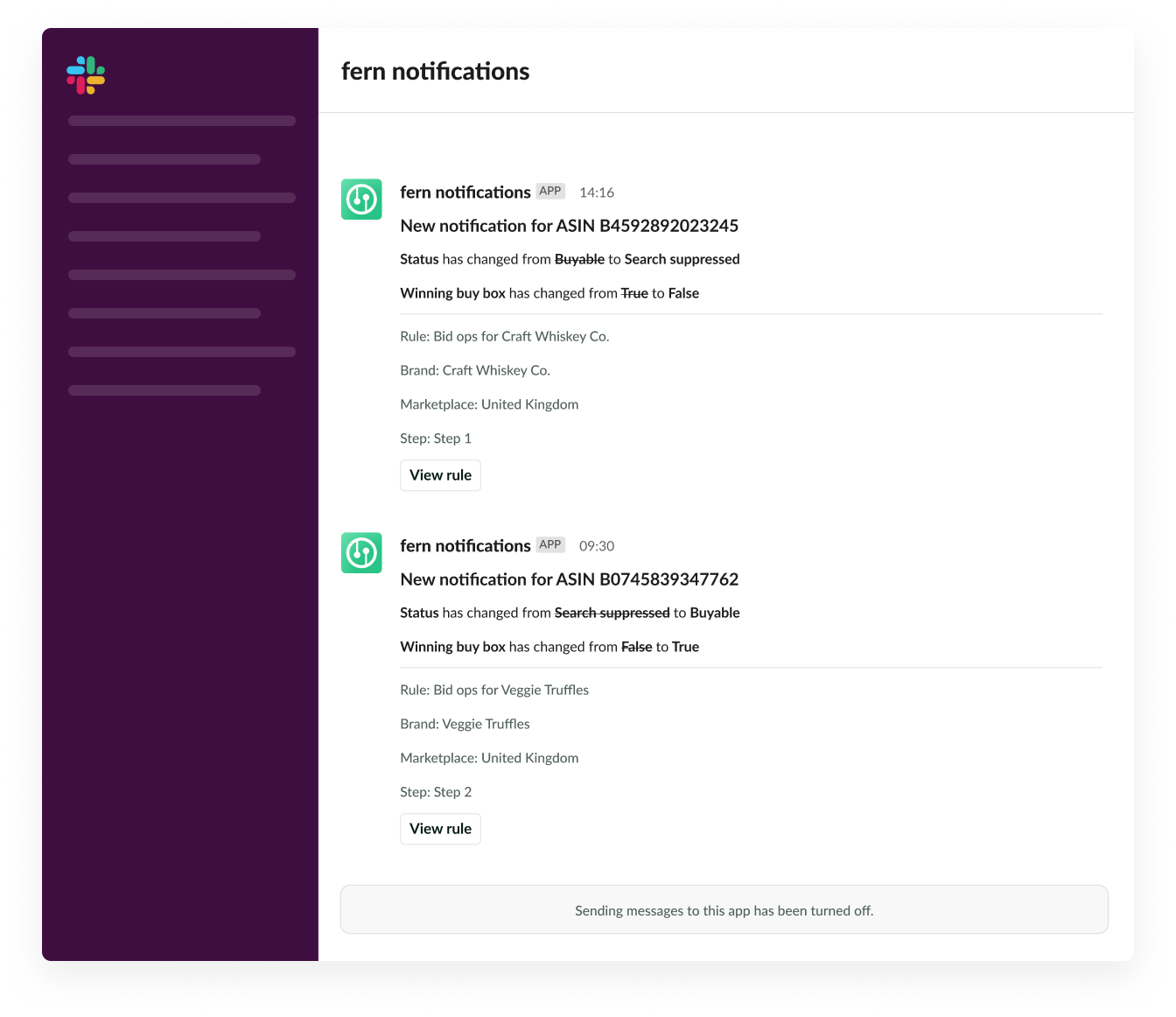This screenshot has height=1017, width=1176.
Task: Click status line changed to Buyable
Action: (570, 613)
